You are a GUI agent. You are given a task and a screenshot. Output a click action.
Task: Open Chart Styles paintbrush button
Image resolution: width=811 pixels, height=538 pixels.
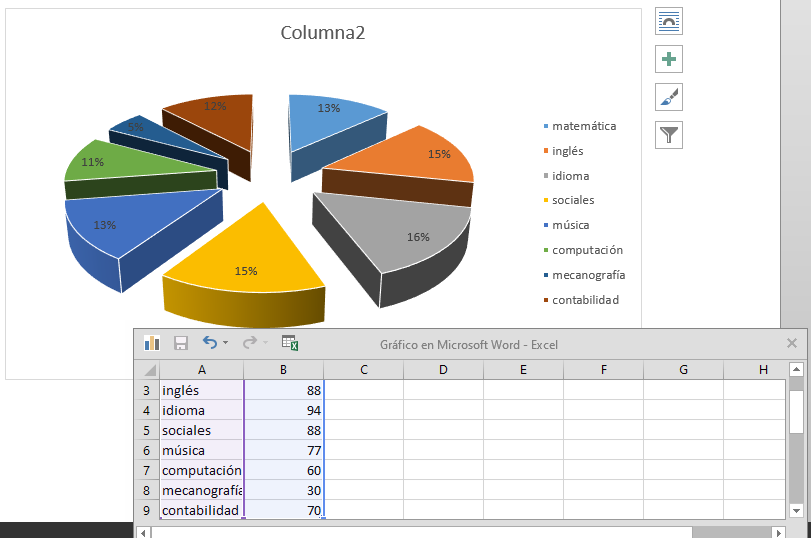point(669,97)
